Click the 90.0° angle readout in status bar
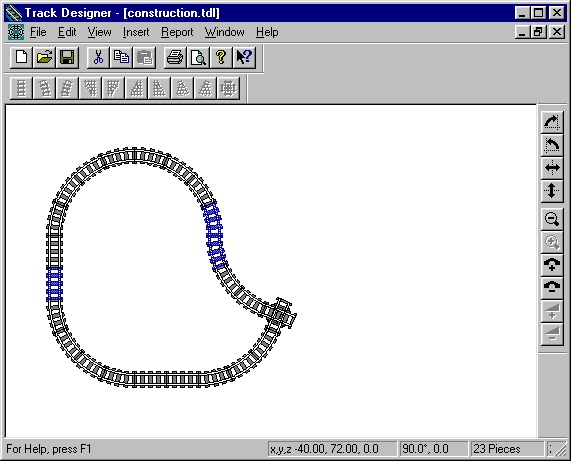 433,449
